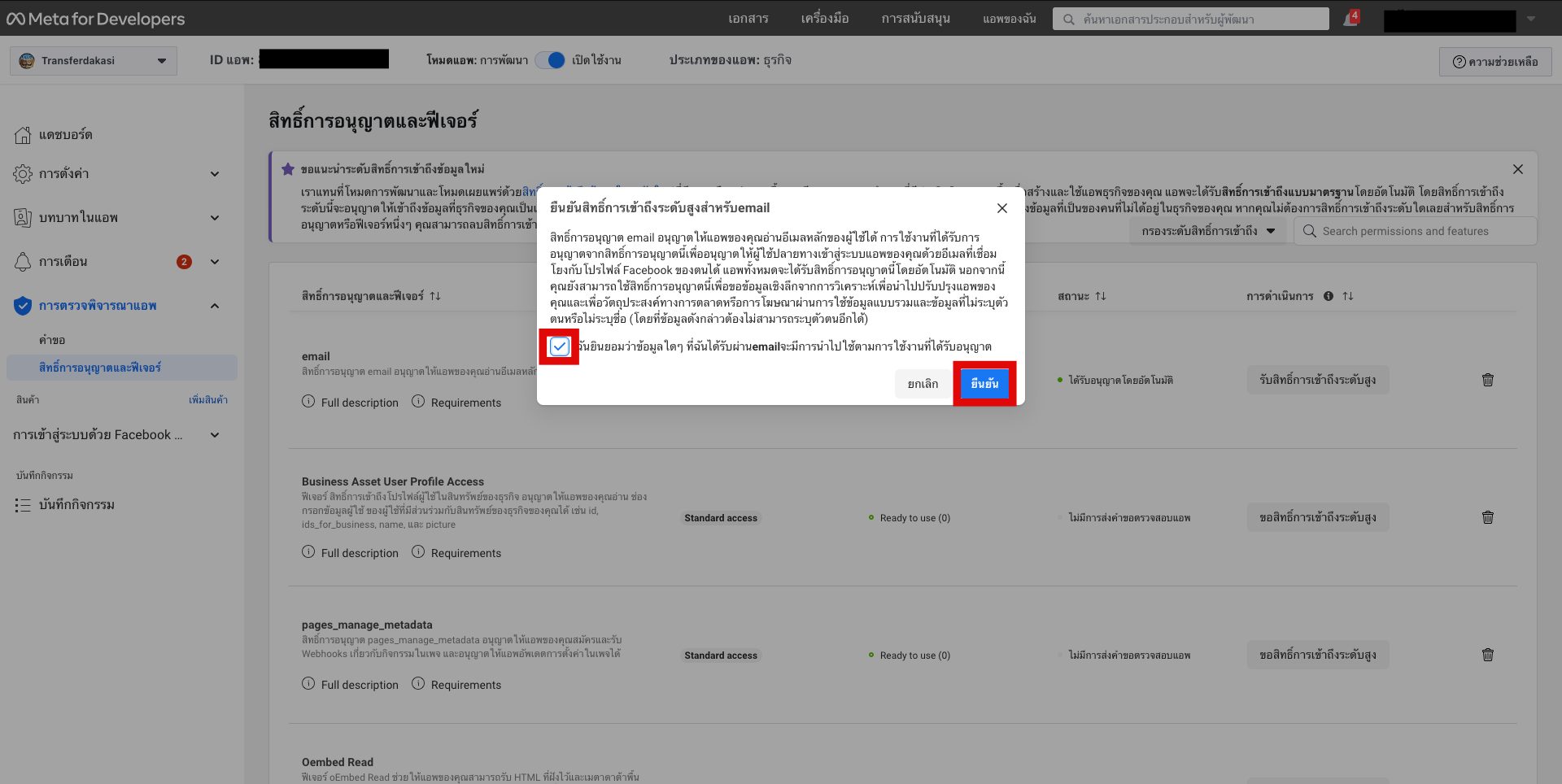Click the การตรวจพิจารณาแอพ shield icon
This screenshot has height=784, width=1562.
(x=22, y=306)
